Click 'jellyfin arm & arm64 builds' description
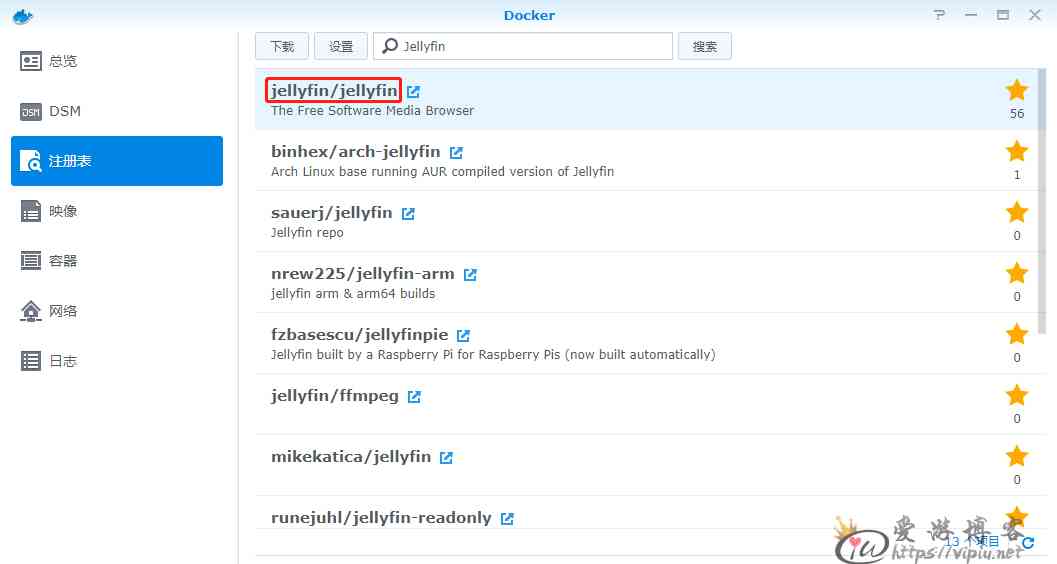Viewport: 1057px width, 564px height. (353, 294)
